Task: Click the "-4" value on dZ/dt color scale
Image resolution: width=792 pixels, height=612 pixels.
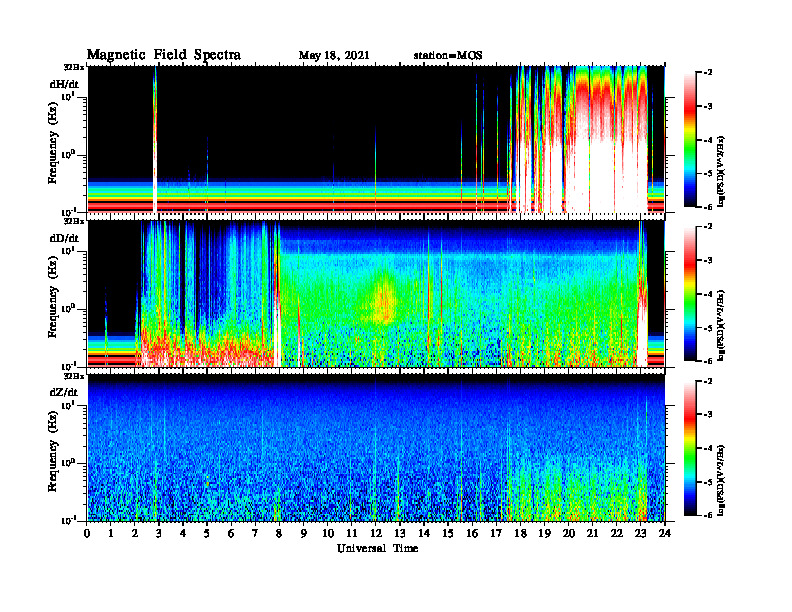Action: 709,448
